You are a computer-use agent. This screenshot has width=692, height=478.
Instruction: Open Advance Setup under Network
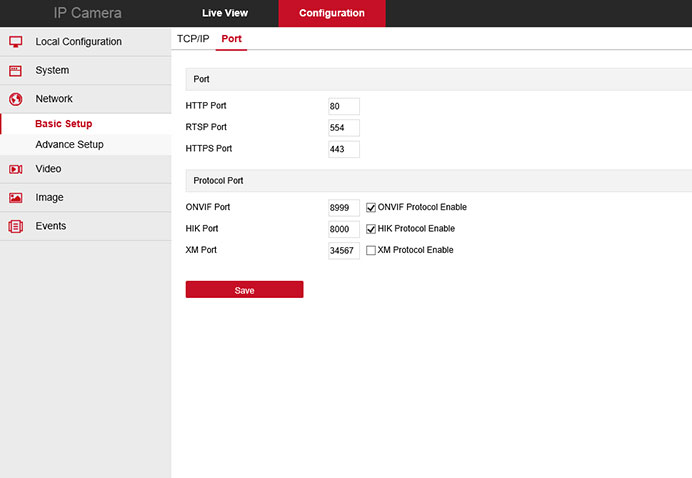click(x=86, y=145)
